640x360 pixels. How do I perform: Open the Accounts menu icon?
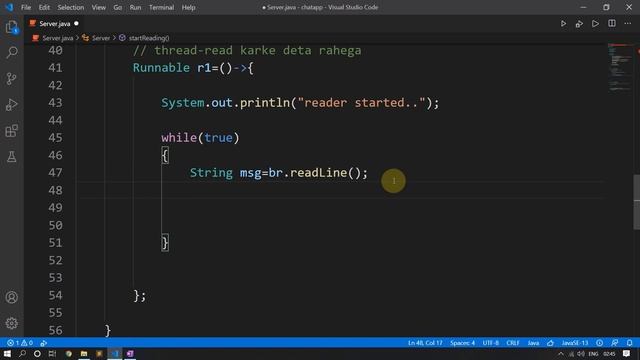pyautogui.click(x=11, y=297)
